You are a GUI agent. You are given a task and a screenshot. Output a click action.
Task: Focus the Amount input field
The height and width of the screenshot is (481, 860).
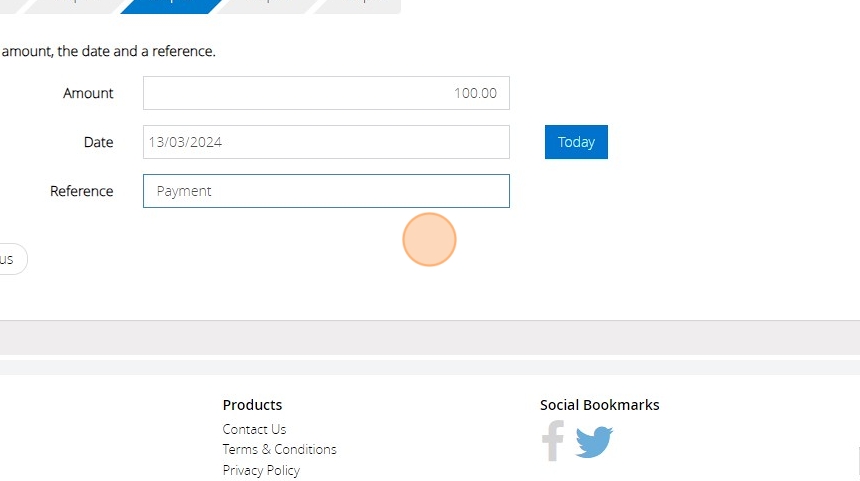tap(326, 93)
